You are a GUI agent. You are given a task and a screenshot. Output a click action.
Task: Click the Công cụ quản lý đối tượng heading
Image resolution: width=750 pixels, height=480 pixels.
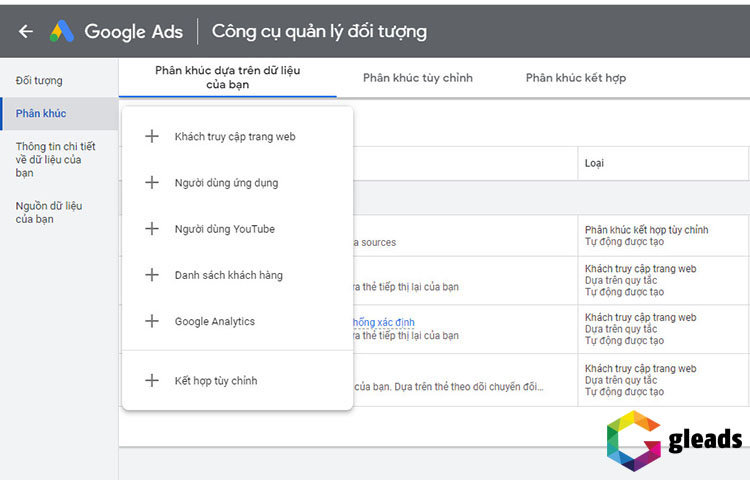tap(319, 32)
